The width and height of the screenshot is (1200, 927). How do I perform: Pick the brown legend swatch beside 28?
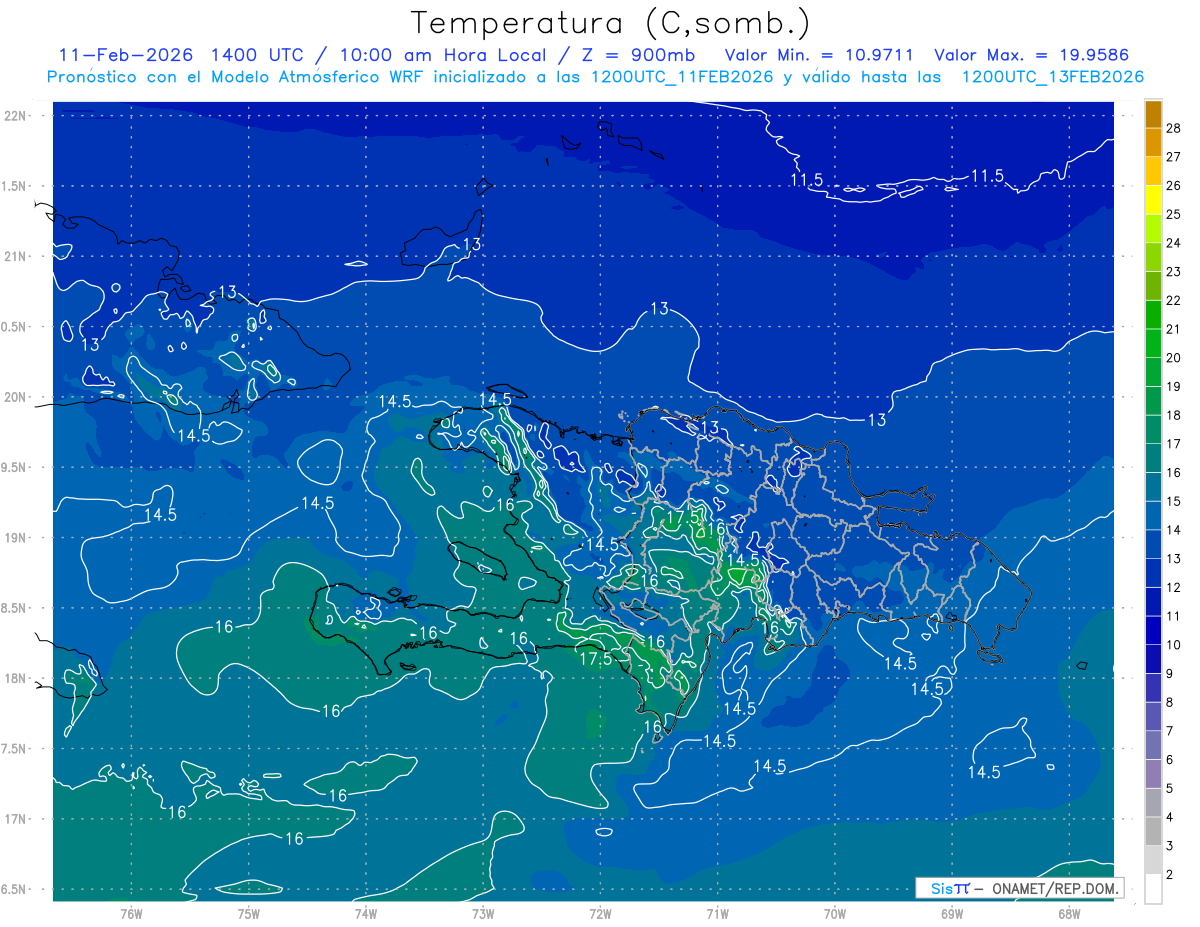pyautogui.click(x=1153, y=114)
